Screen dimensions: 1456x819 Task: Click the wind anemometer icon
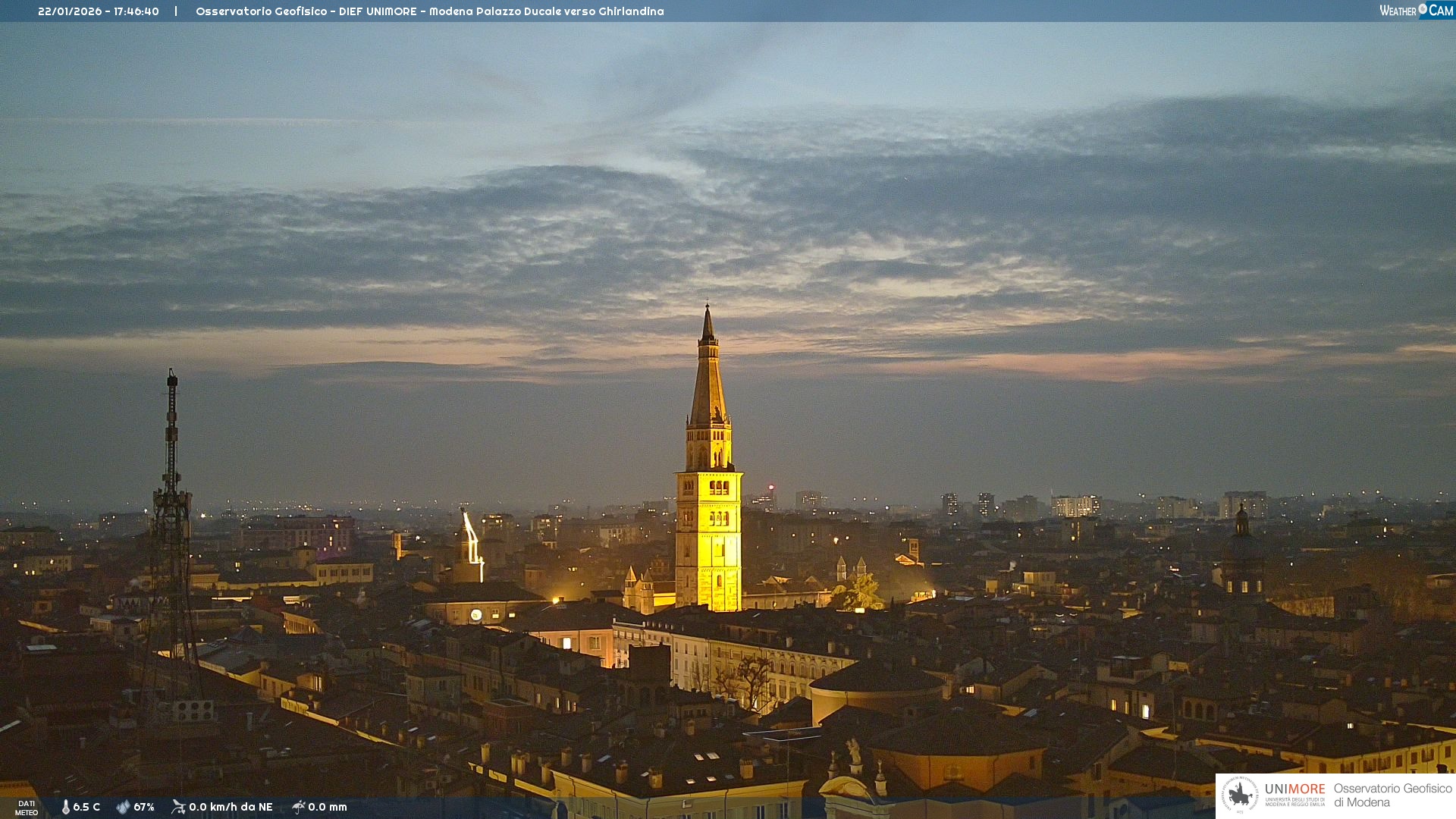[x=178, y=807]
